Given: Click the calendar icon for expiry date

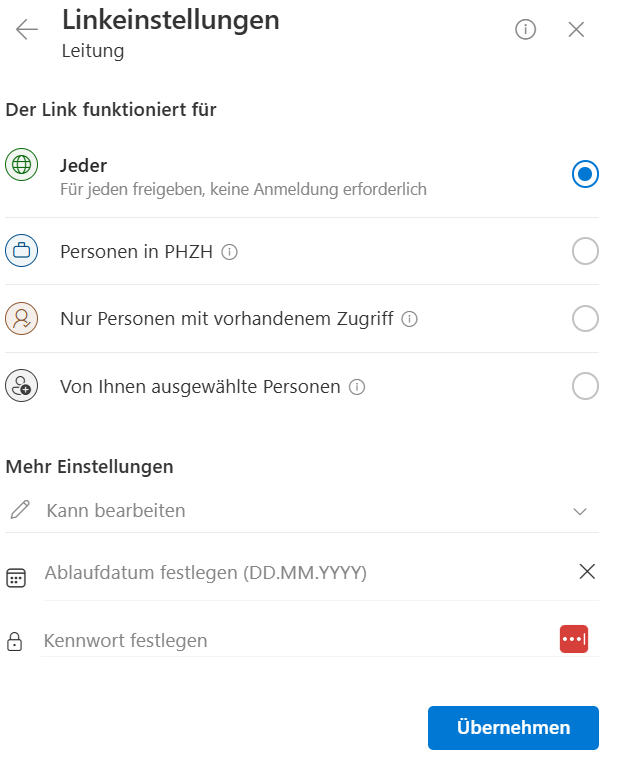Looking at the screenshot, I should 16,577.
